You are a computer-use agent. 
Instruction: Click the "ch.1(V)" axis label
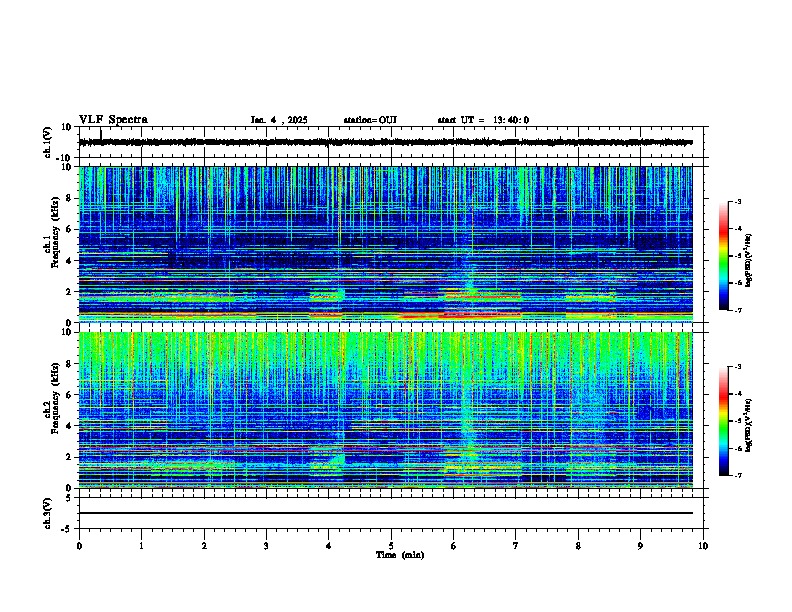click(x=48, y=142)
